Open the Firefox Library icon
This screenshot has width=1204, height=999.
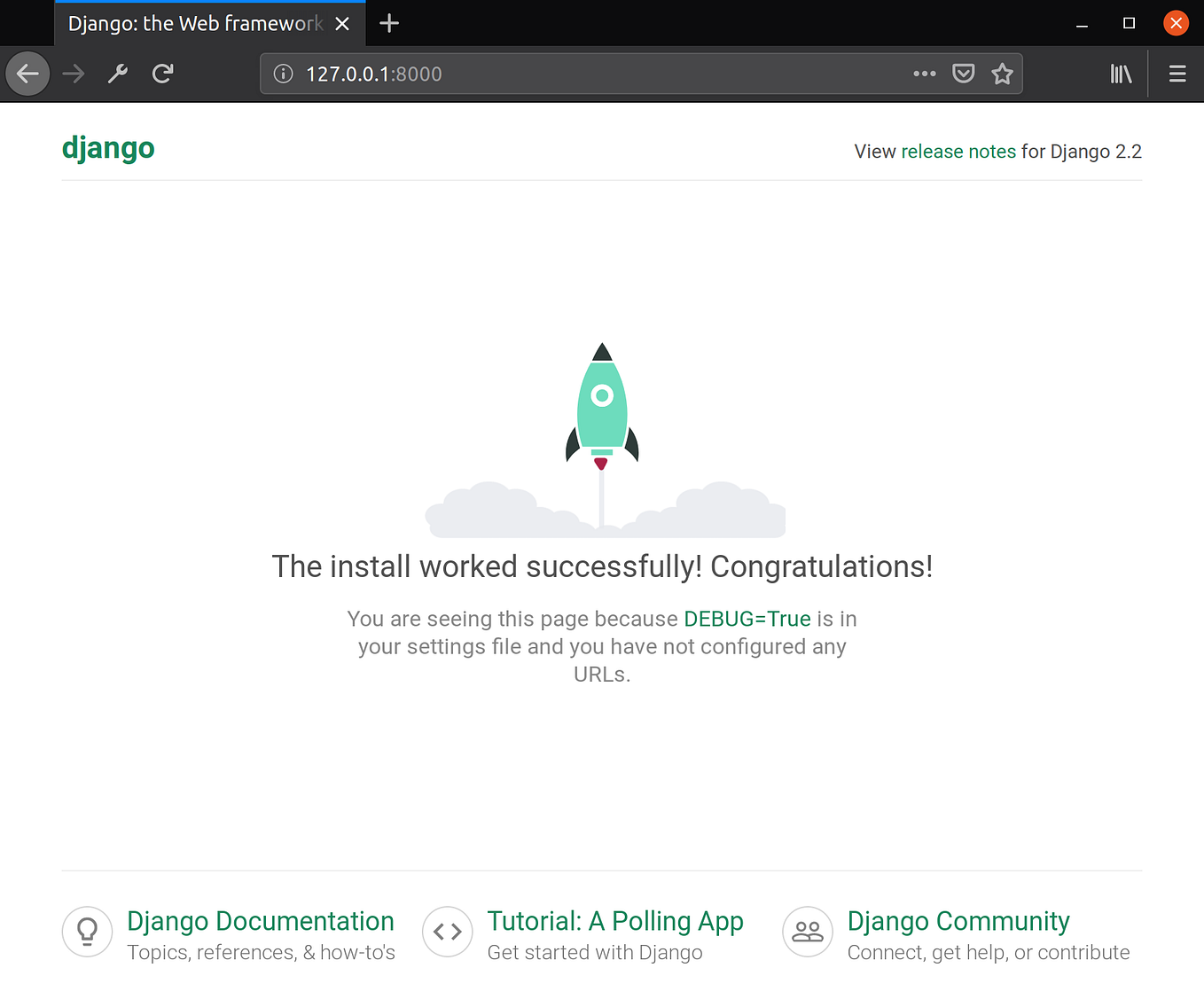coord(1121,74)
